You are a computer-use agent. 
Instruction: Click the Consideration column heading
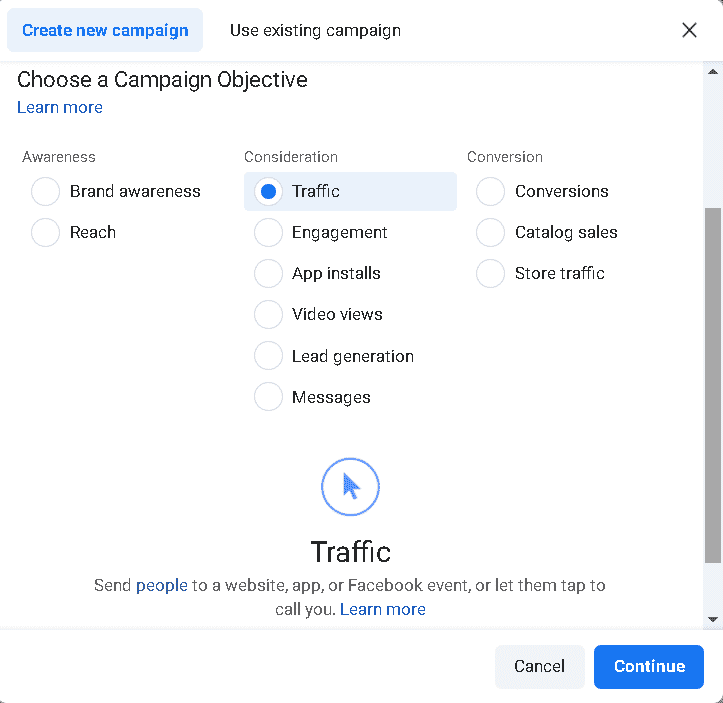coord(291,157)
